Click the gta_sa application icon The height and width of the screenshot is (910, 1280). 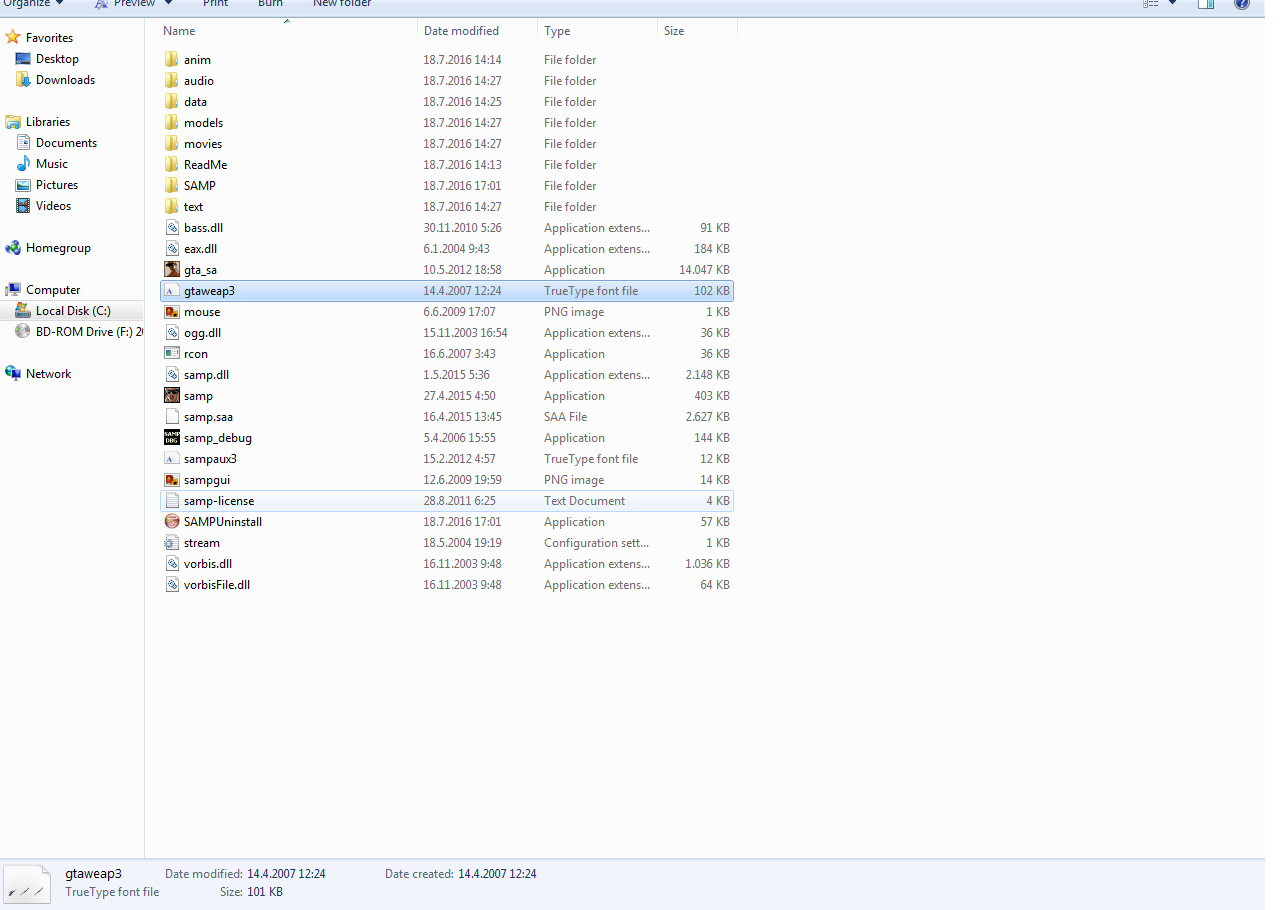pyautogui.click(x=171, y=270)
